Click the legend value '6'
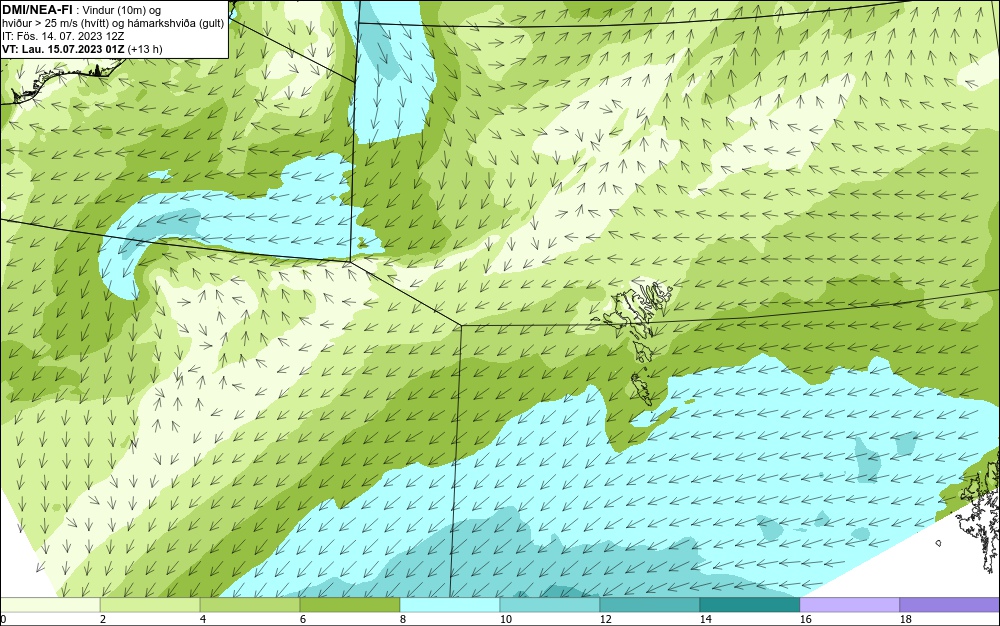The width and height of the screenshot is (1000, 626). tap(303, 619)
